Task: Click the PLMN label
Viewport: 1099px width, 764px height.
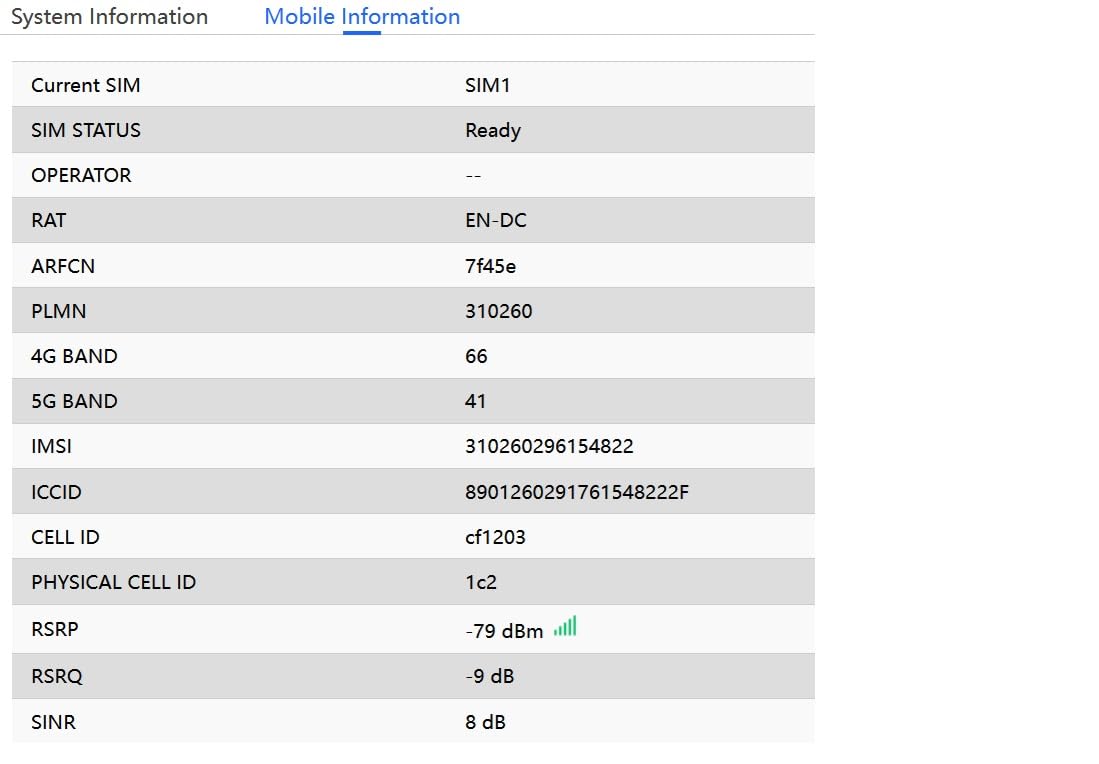Action: (x=58, y=311)
